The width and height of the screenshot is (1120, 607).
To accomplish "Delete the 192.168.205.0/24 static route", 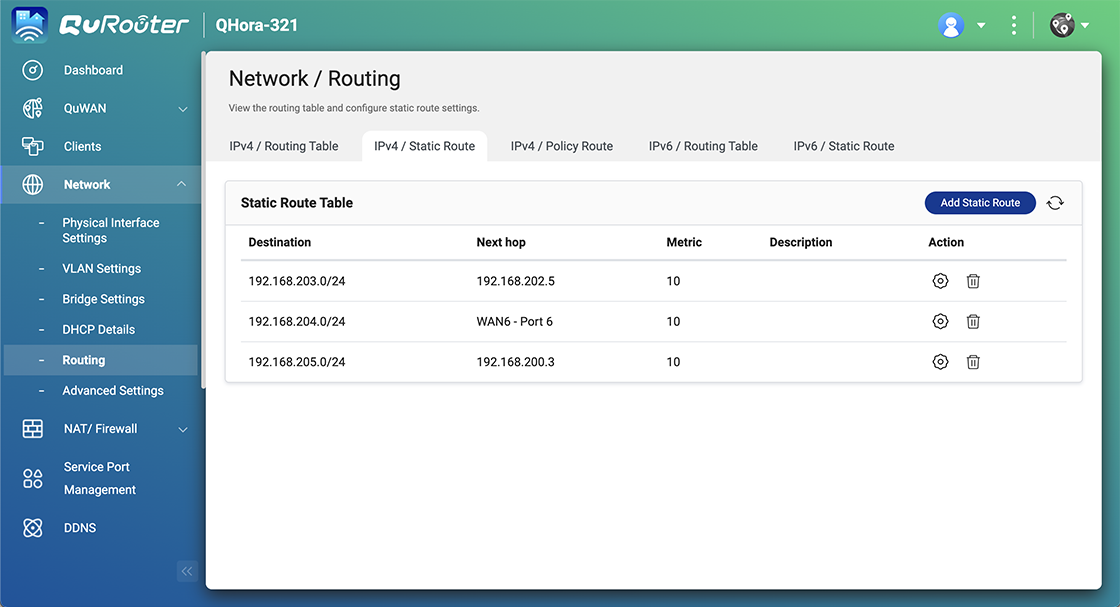I will tap(973, 361).
